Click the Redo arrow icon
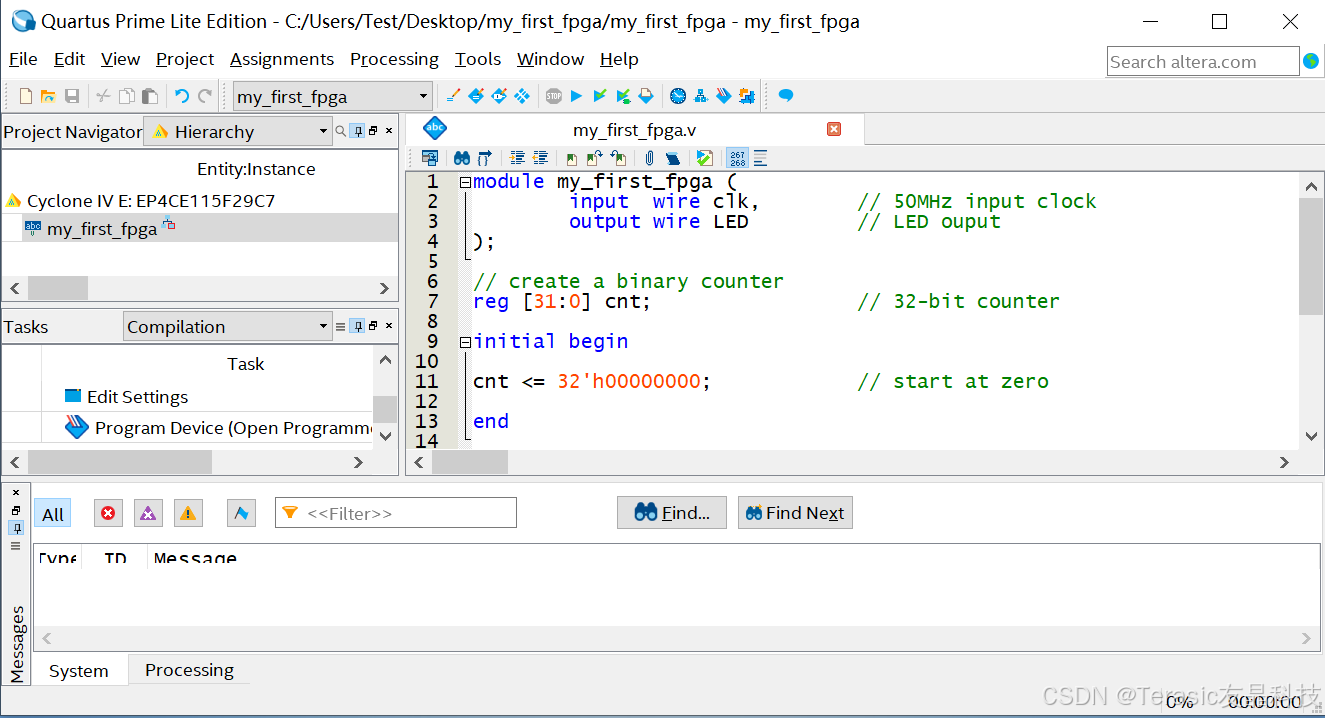Screen dimensions: 1325x718 (x=205, y=96)
